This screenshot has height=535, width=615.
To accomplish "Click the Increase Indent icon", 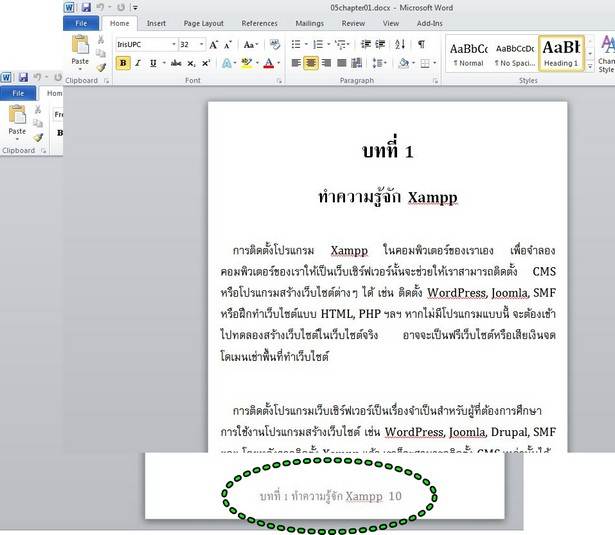I will pyautogui.click(x=380, y=44).
